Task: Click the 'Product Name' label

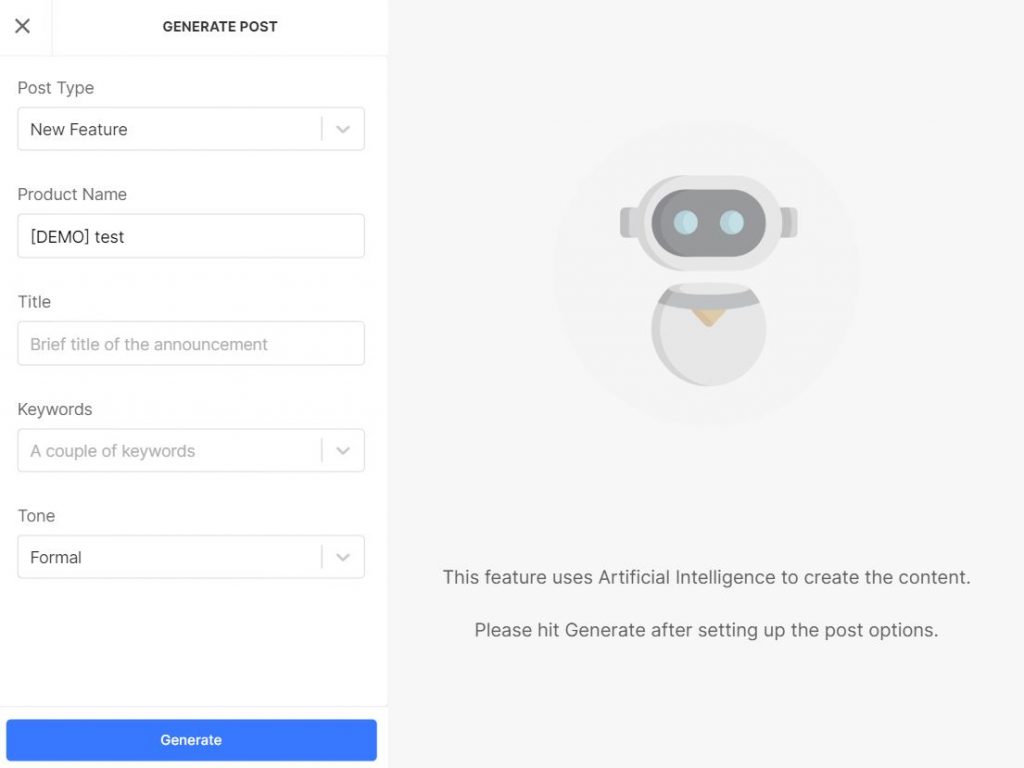Action: point(72,194)
